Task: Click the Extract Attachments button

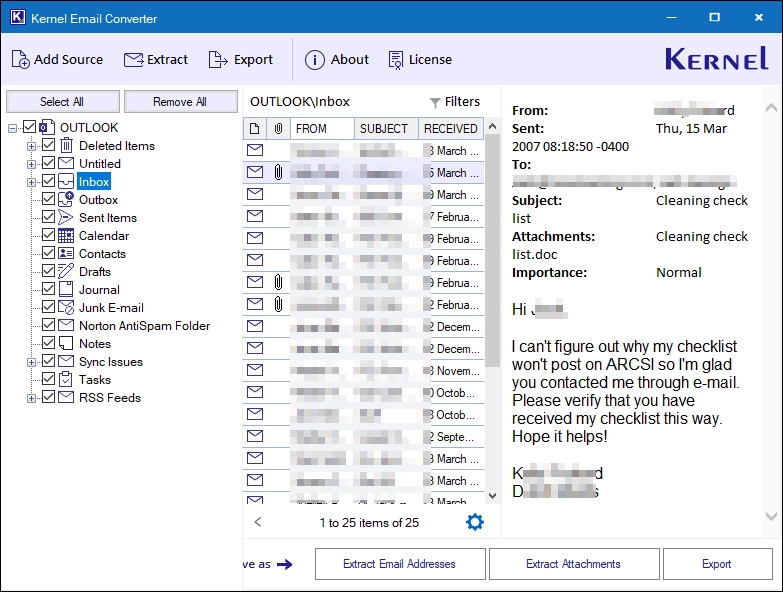Action: [574, 564]
